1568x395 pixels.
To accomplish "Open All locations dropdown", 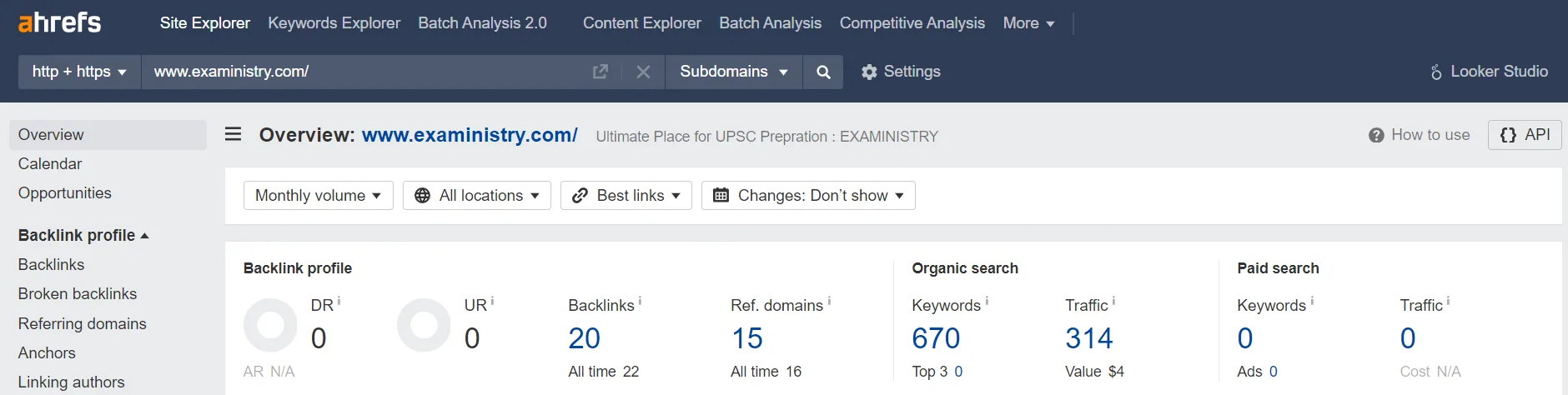I will click(x=477, y=195).
